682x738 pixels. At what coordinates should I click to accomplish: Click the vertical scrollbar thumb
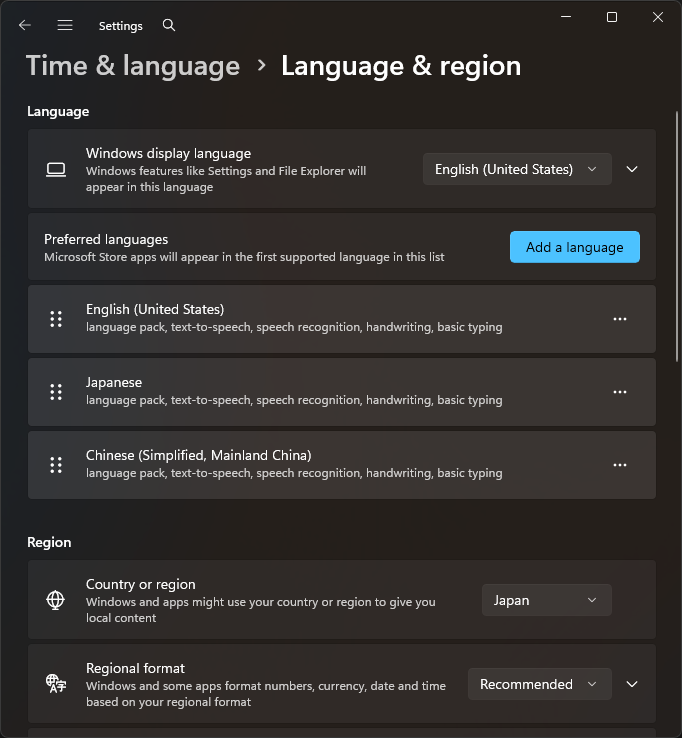[x=677, y=236]
